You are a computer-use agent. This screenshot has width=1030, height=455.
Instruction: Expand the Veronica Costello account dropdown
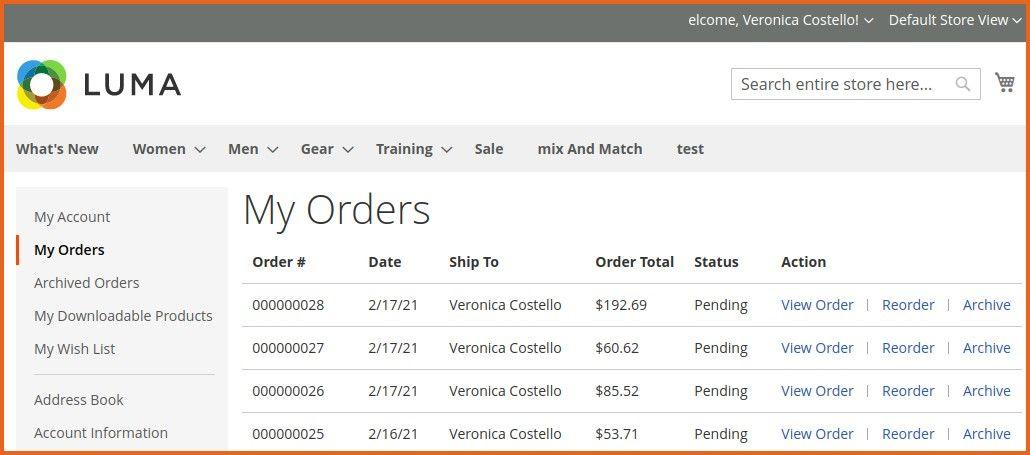[868, 20]
